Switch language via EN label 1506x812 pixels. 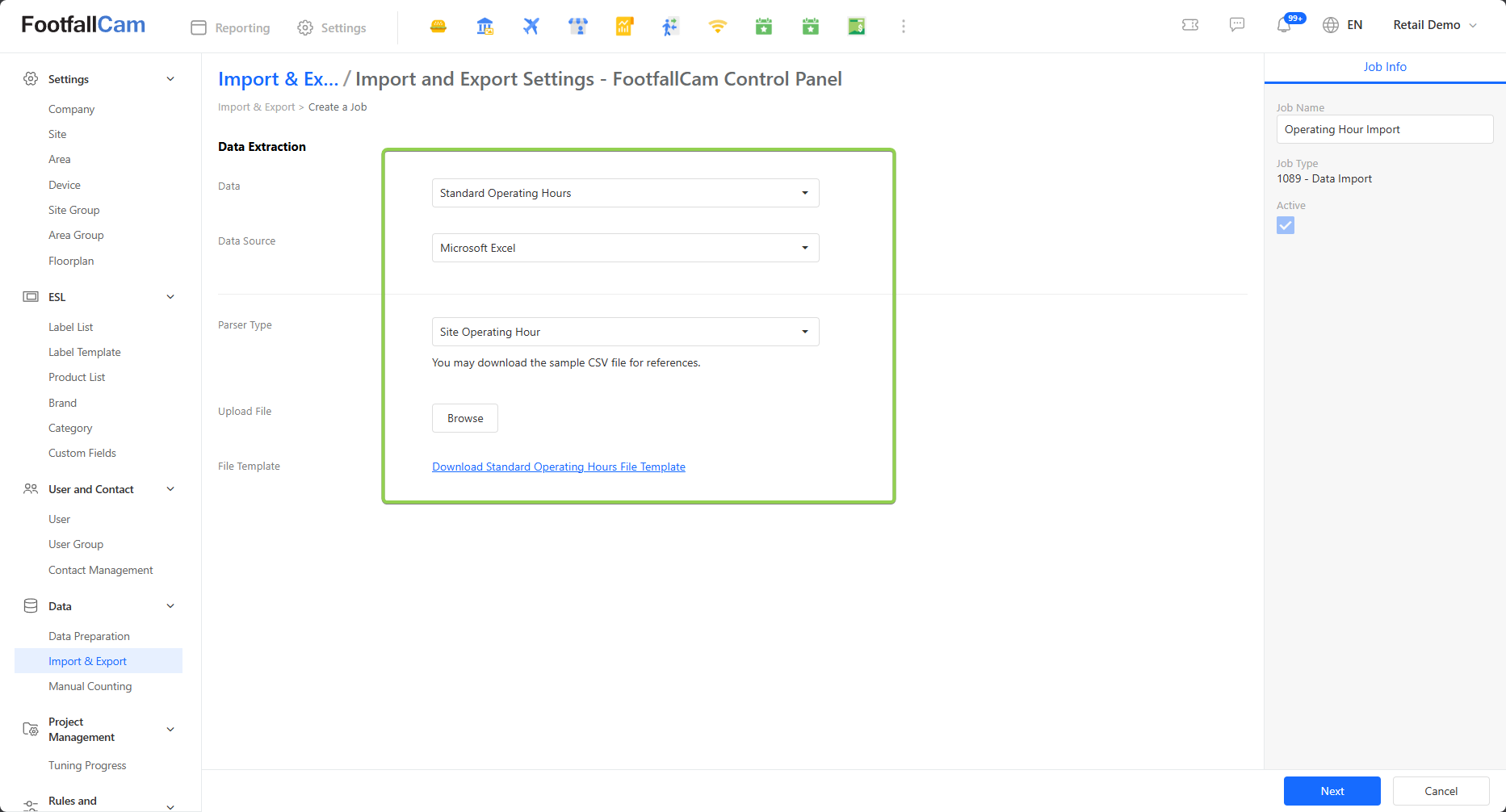1355,25
